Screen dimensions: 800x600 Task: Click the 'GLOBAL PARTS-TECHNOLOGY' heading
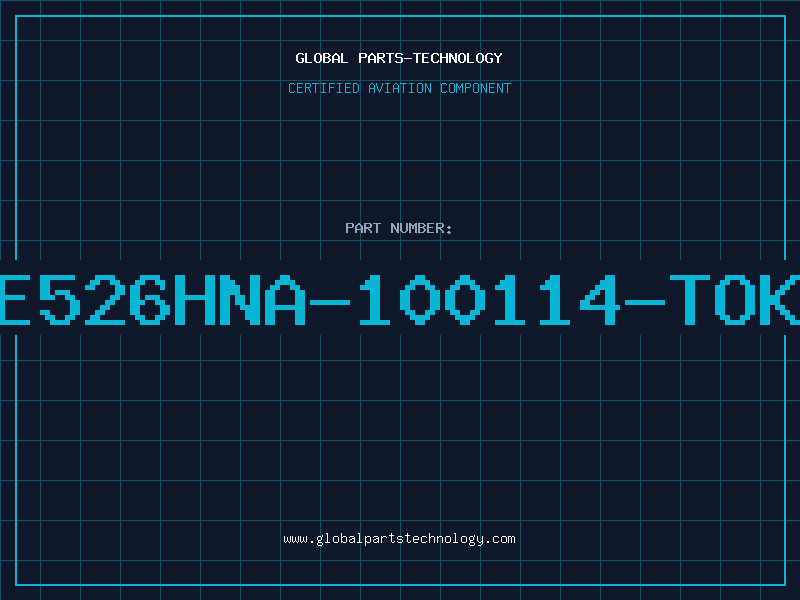point(399,58)
